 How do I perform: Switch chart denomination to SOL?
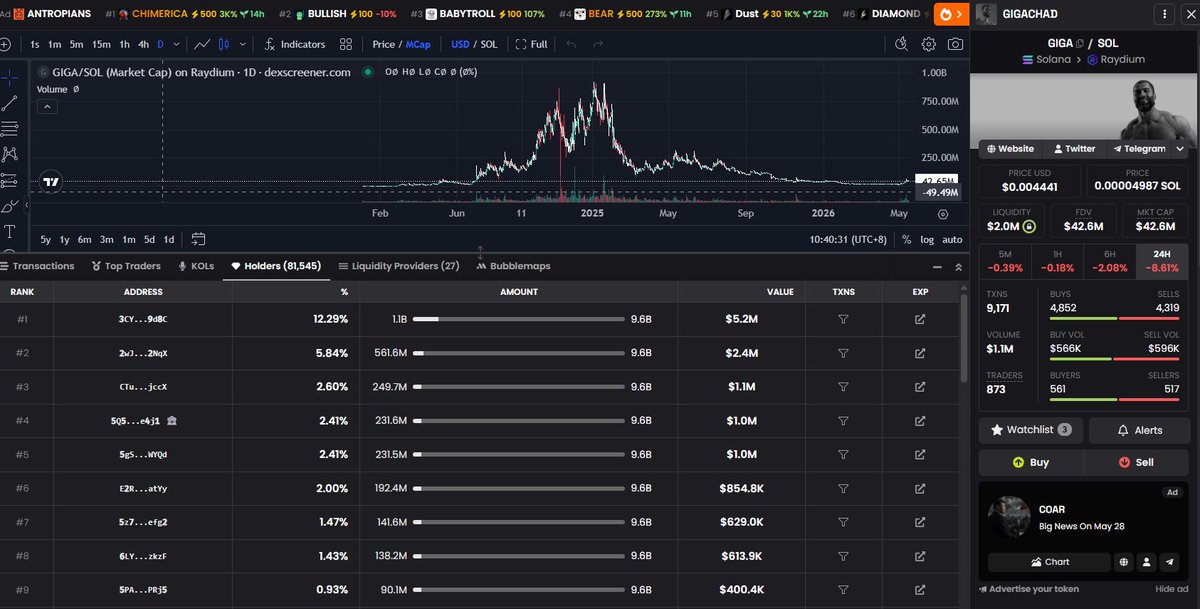pos(488,44)
